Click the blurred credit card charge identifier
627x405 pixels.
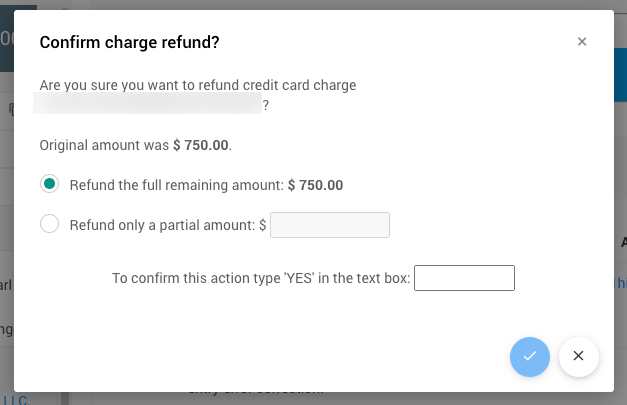[x=147, y=104]
